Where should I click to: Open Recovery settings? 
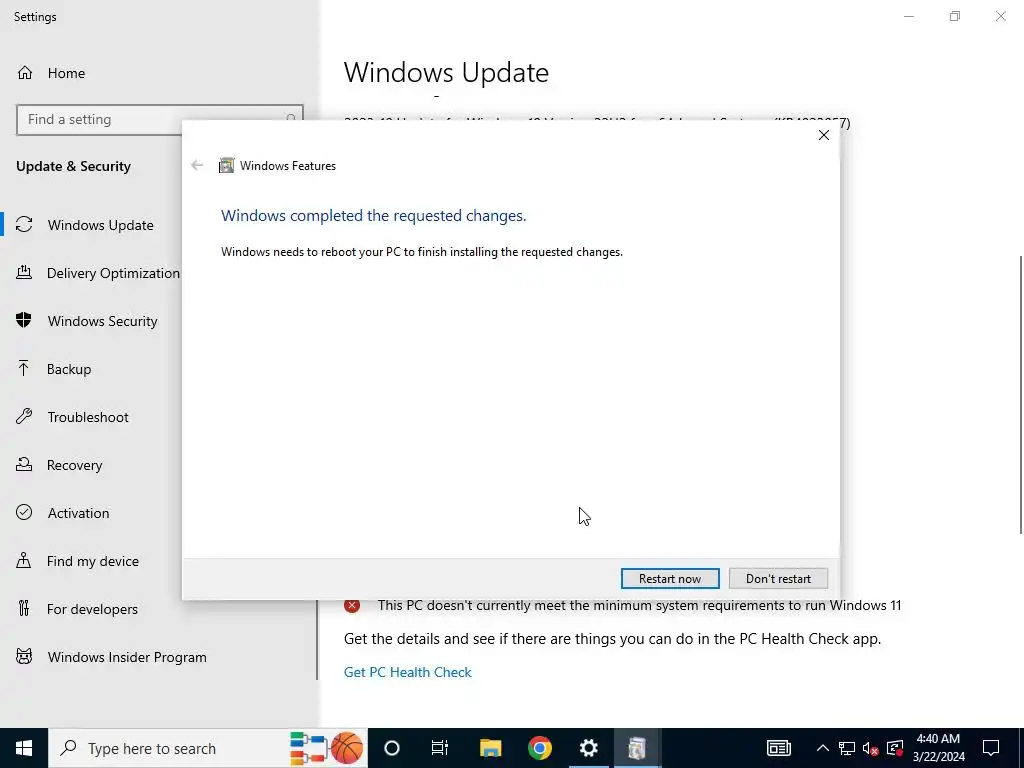(x=74, y=465)
